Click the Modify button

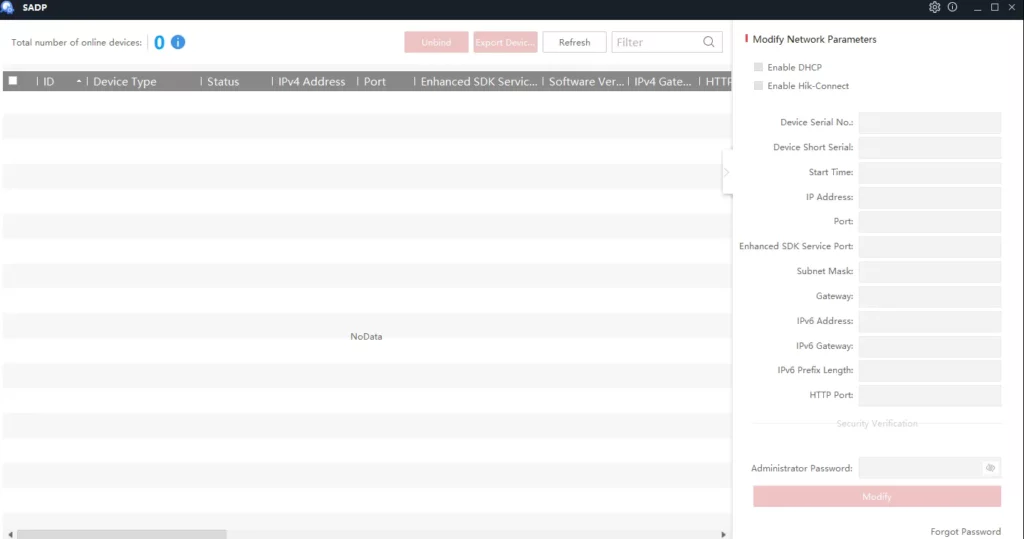click(876, 497)
